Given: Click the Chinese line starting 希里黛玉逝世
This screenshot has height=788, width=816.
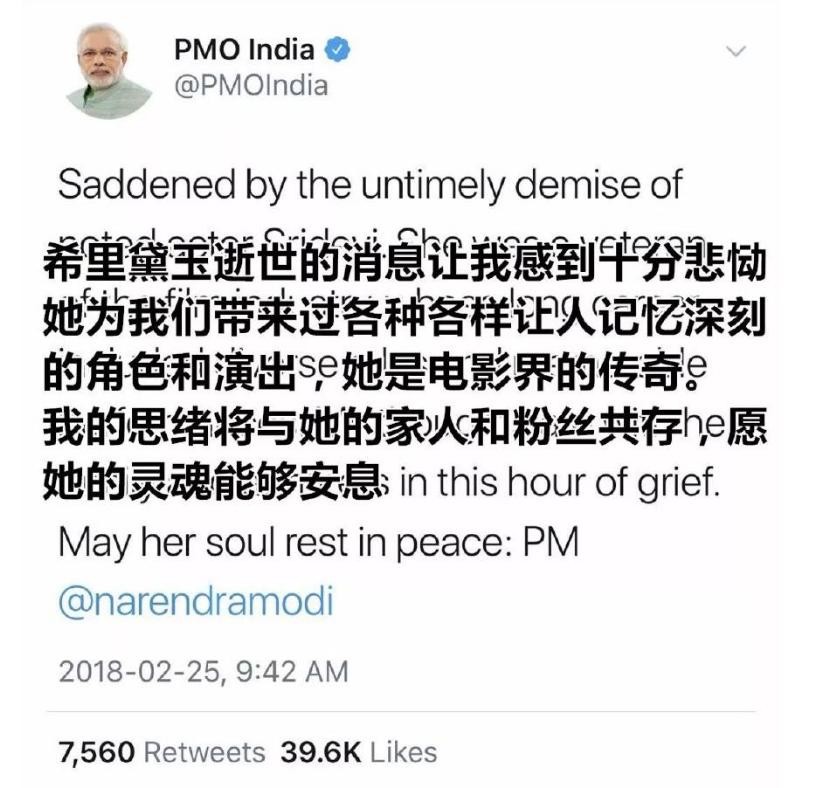Looking at the screenshot, I should 404,262.
